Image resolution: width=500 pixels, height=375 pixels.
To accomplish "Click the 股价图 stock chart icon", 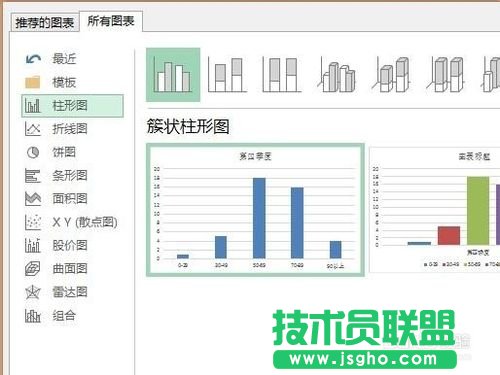I will coord(33,245).
